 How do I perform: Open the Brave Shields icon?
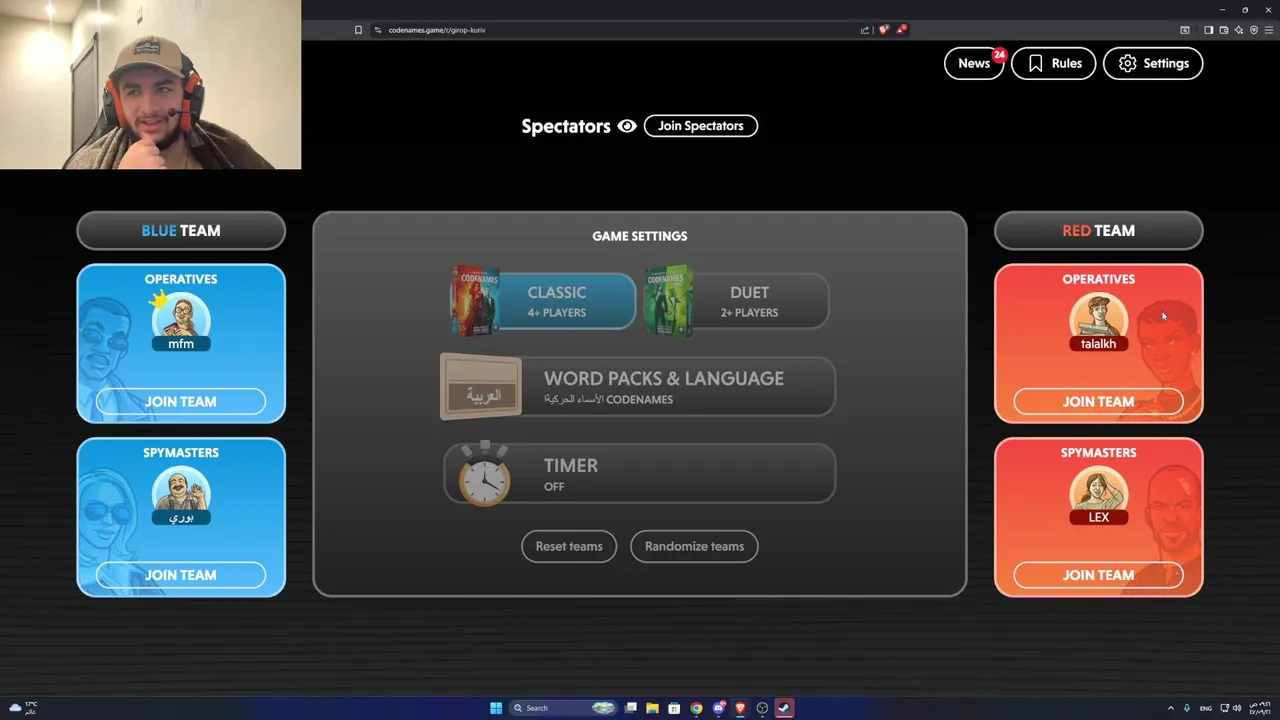[884, 30]
